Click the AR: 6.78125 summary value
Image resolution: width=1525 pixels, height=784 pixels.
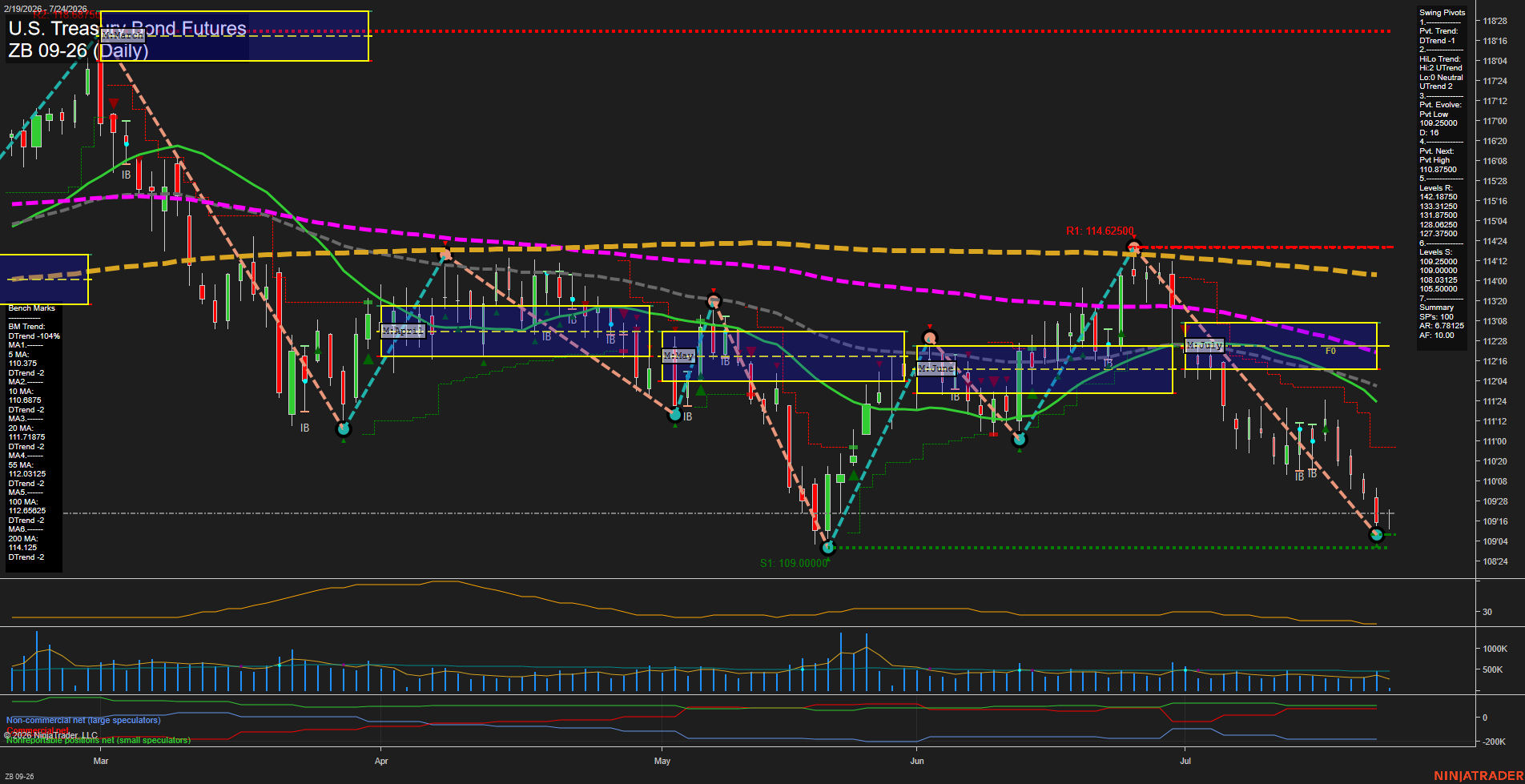1442,326
